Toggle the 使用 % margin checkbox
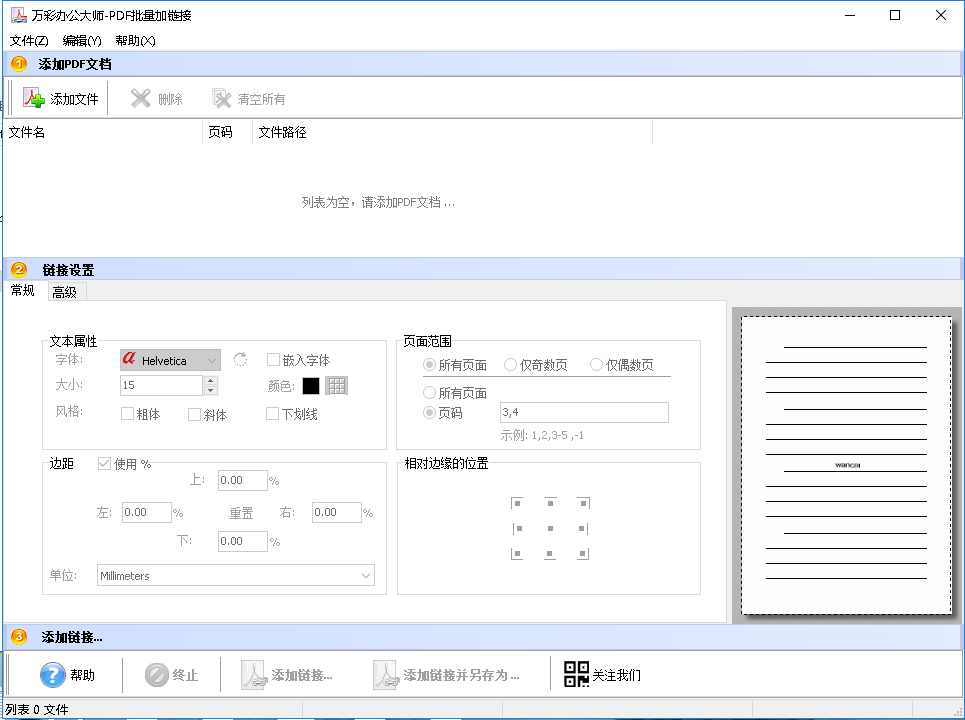This screenshot has width=965, height=720. point(104,463)
